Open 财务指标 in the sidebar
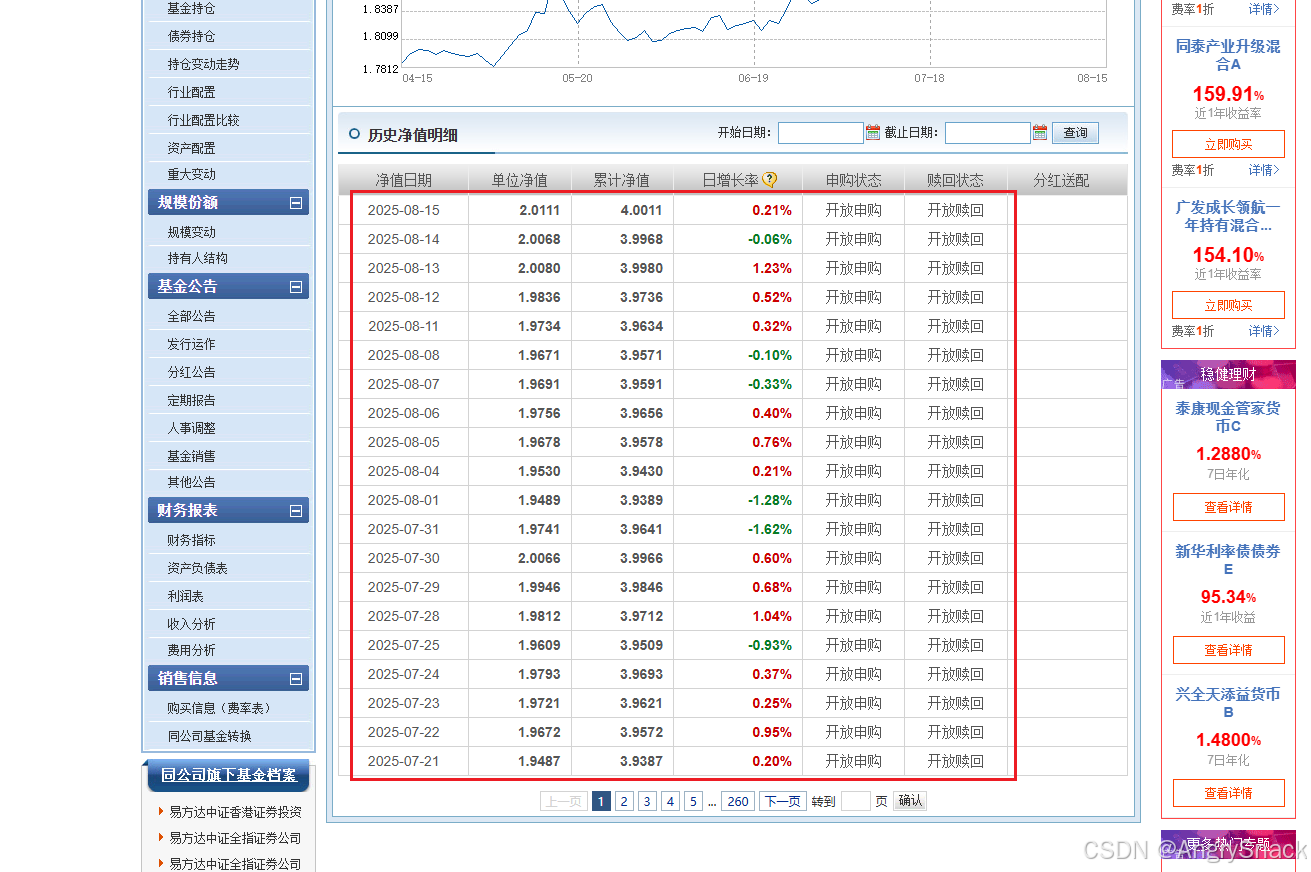This screenshot has width=1311, height=872. tap(191, 540)
